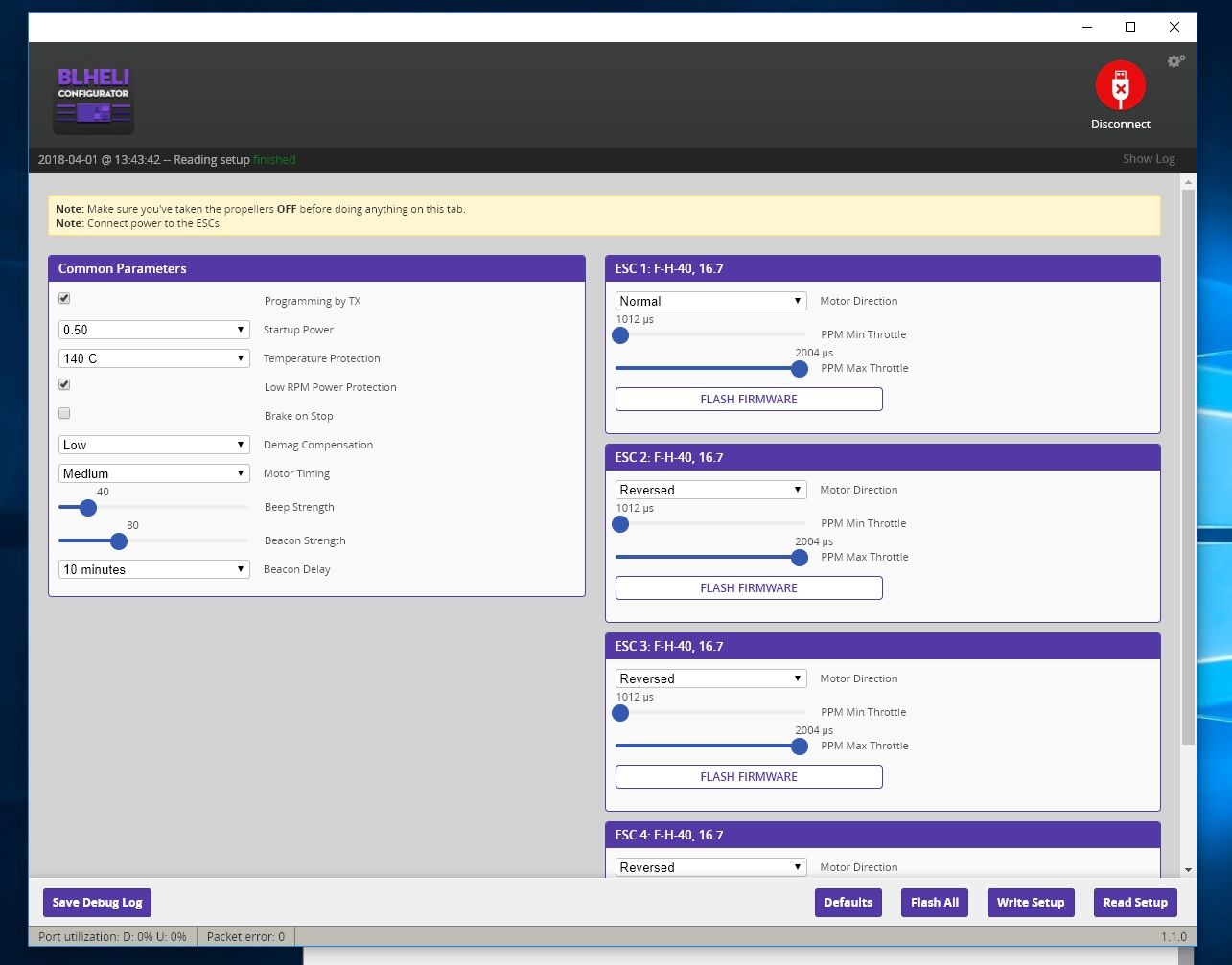Click the scrollbar down arrow
This screenshot has height=965, width=1232.
click(1189, 869)
